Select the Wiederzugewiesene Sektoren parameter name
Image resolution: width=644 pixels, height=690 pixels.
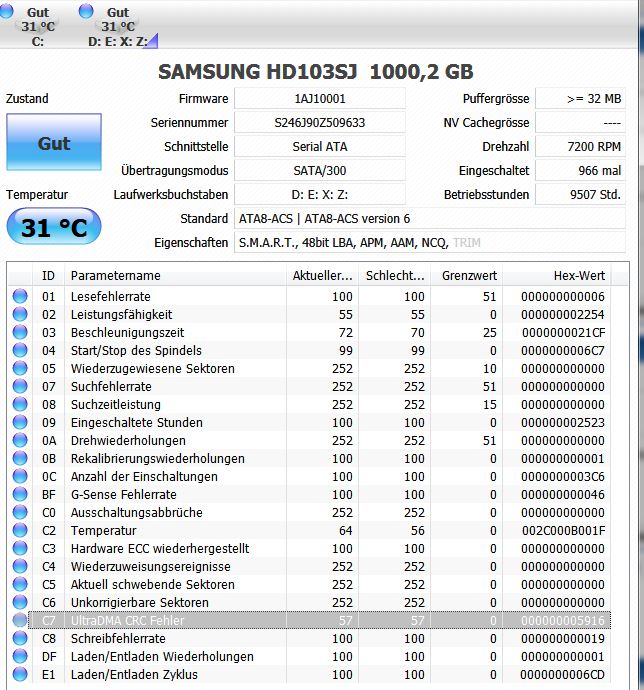[153, 369]
